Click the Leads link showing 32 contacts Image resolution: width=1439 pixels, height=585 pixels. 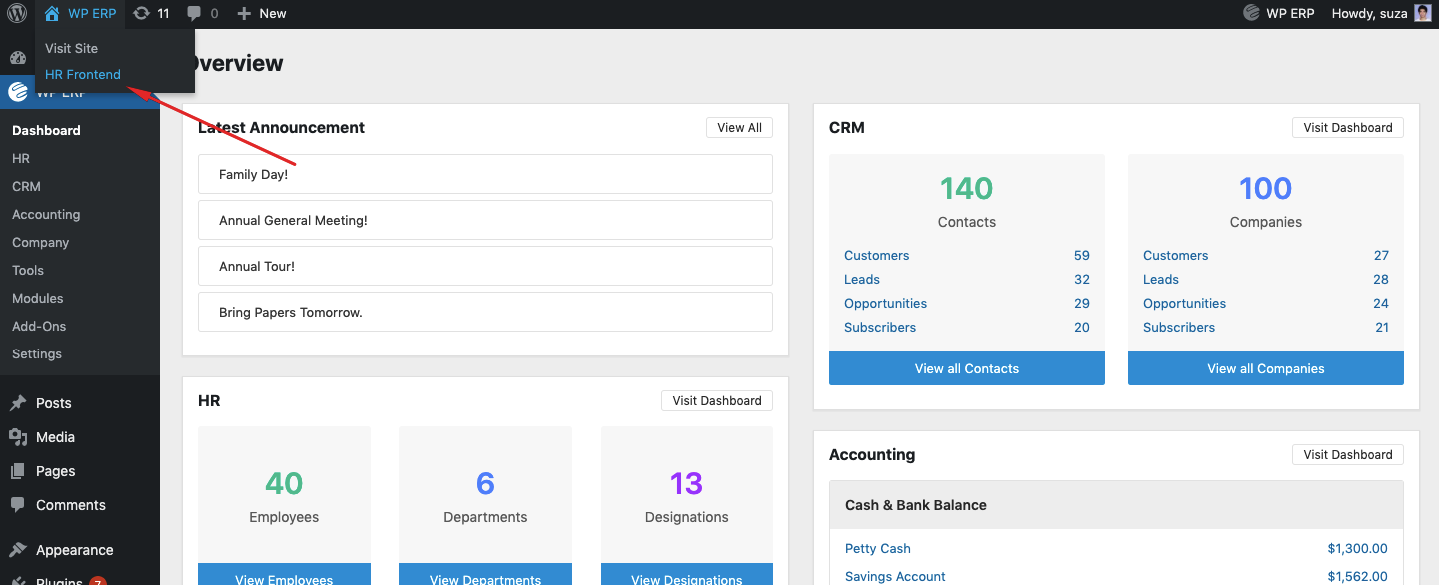861,279
